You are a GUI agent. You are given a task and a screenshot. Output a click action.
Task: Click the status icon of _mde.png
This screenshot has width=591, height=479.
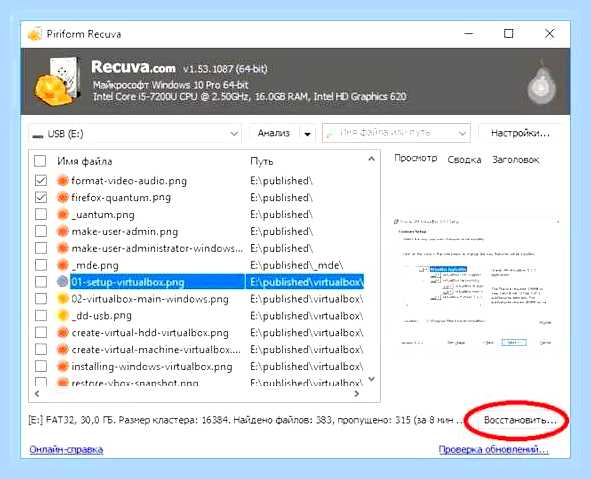click(63, 265)
